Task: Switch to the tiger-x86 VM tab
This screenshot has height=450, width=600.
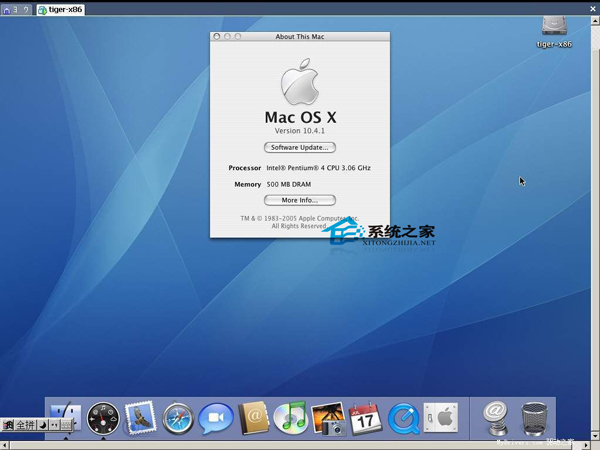Action: coord(60,9)
